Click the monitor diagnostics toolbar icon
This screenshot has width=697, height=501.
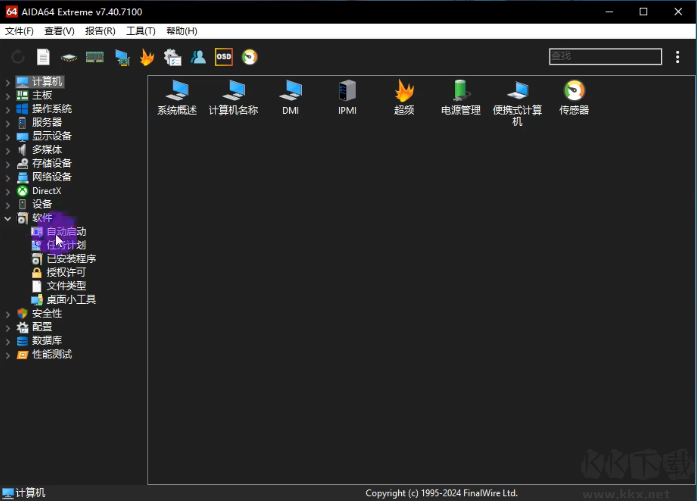[x=122, y=57]
